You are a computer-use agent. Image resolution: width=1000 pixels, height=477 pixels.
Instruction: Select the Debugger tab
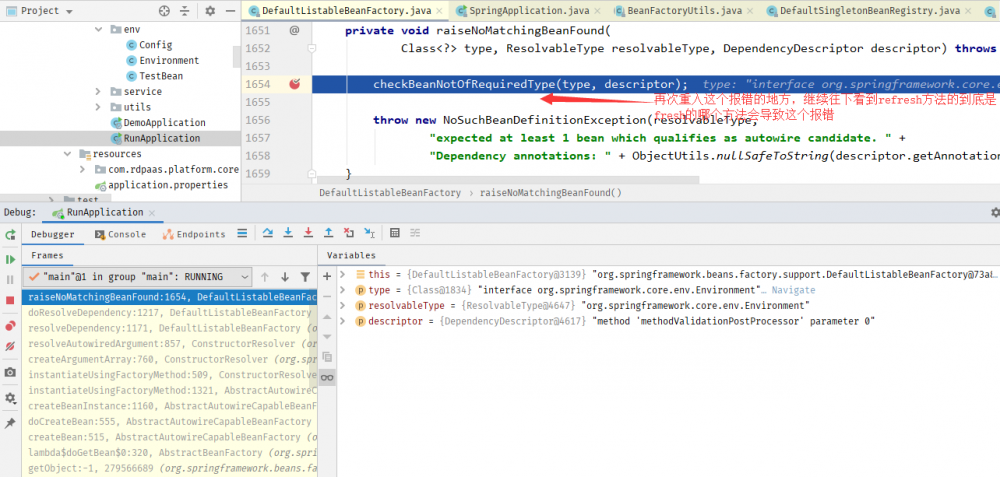pyautogui.click(x=53, y=234)
